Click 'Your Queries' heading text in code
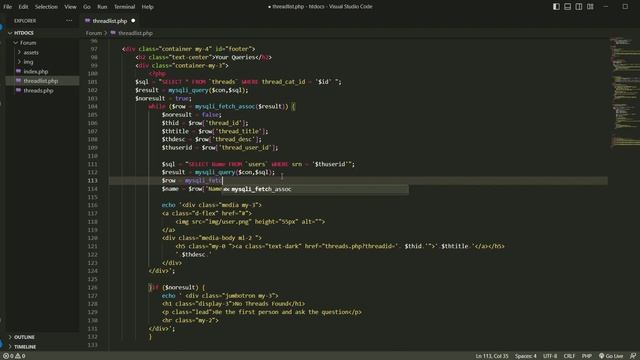 (236, 57)
